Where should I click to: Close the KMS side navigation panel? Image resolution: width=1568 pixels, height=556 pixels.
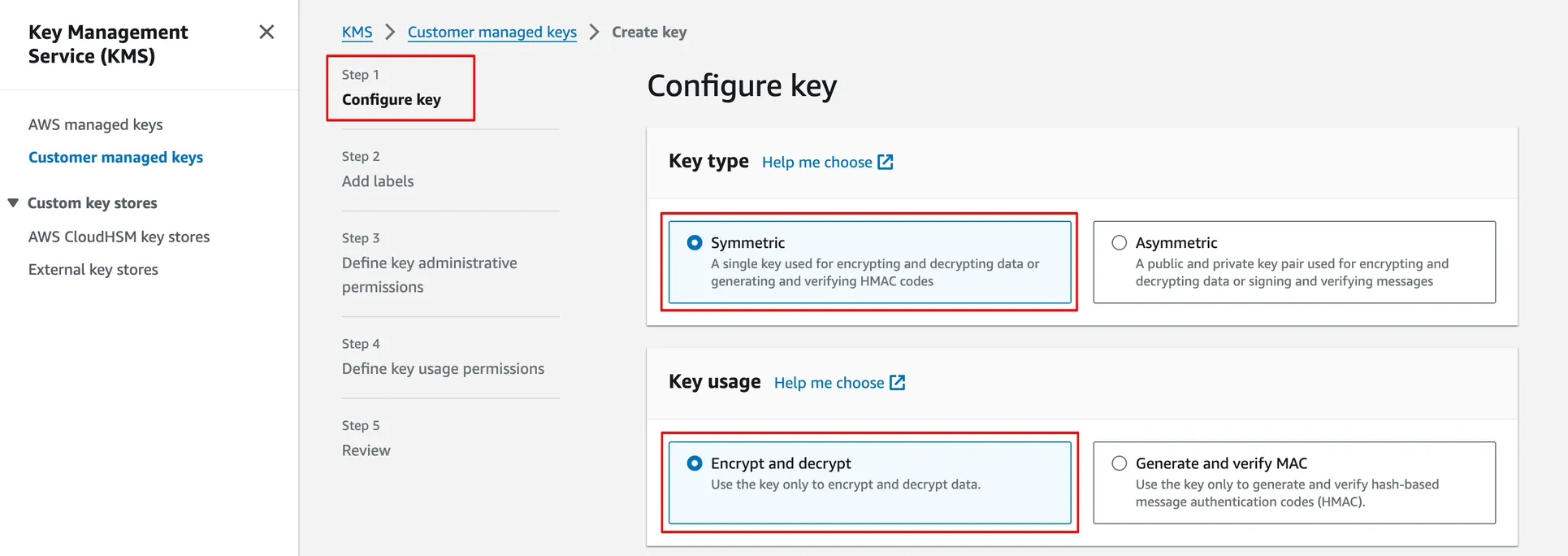(x=266, y=32)
